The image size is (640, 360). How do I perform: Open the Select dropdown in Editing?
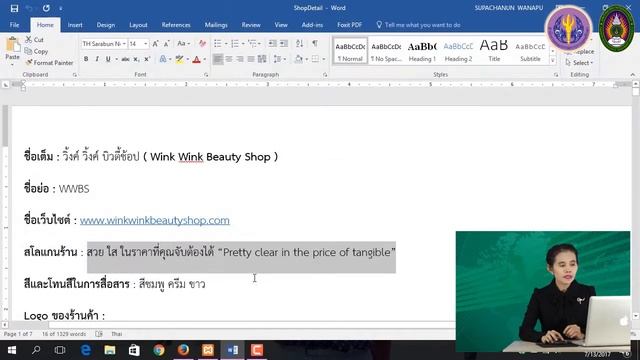click(580, 63)
